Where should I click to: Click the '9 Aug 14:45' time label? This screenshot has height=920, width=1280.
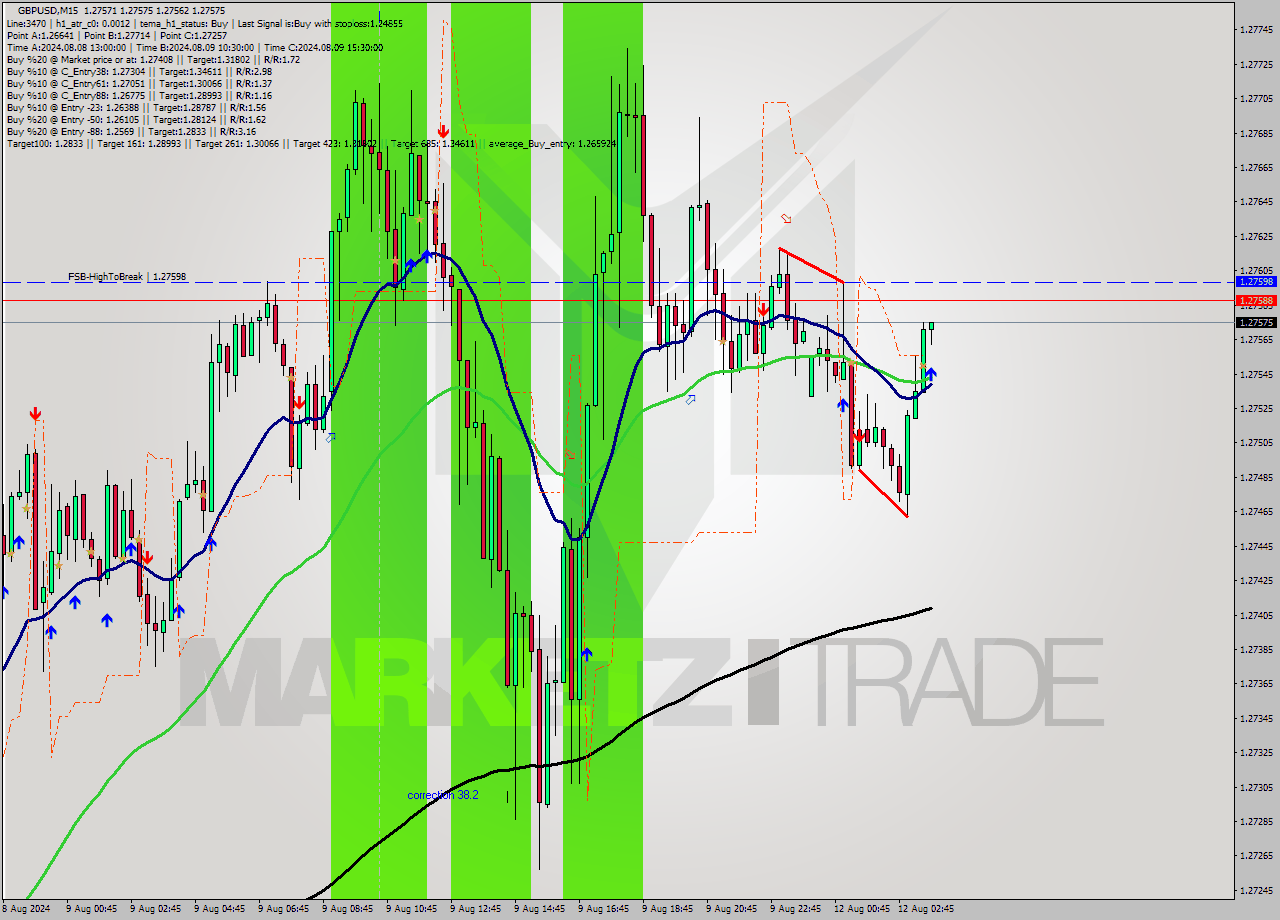539,909
